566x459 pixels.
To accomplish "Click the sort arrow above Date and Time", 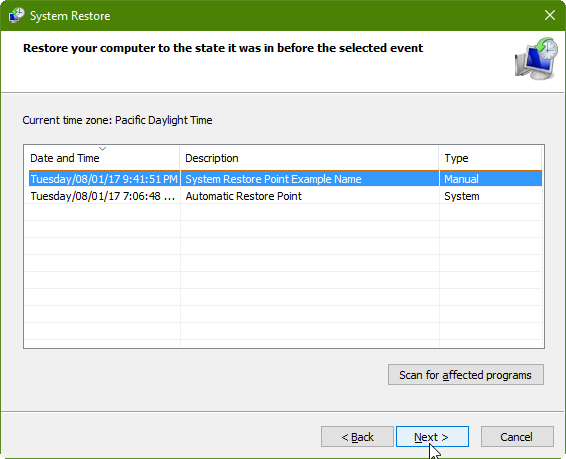I will [103, 149].
